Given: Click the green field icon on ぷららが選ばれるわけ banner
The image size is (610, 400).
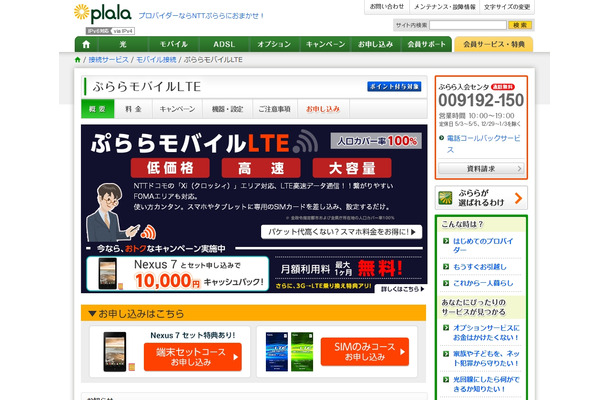Looking at the screenshot, I should 445,198.
